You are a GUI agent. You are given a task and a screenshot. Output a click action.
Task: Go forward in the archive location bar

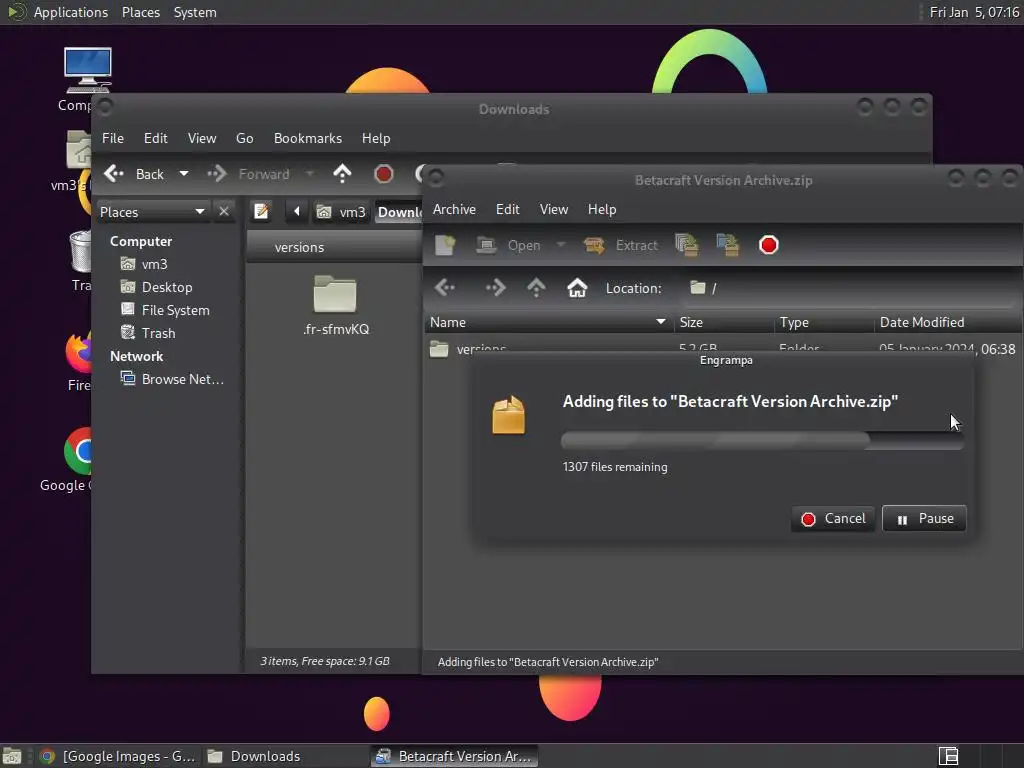(x=495, y=287)
